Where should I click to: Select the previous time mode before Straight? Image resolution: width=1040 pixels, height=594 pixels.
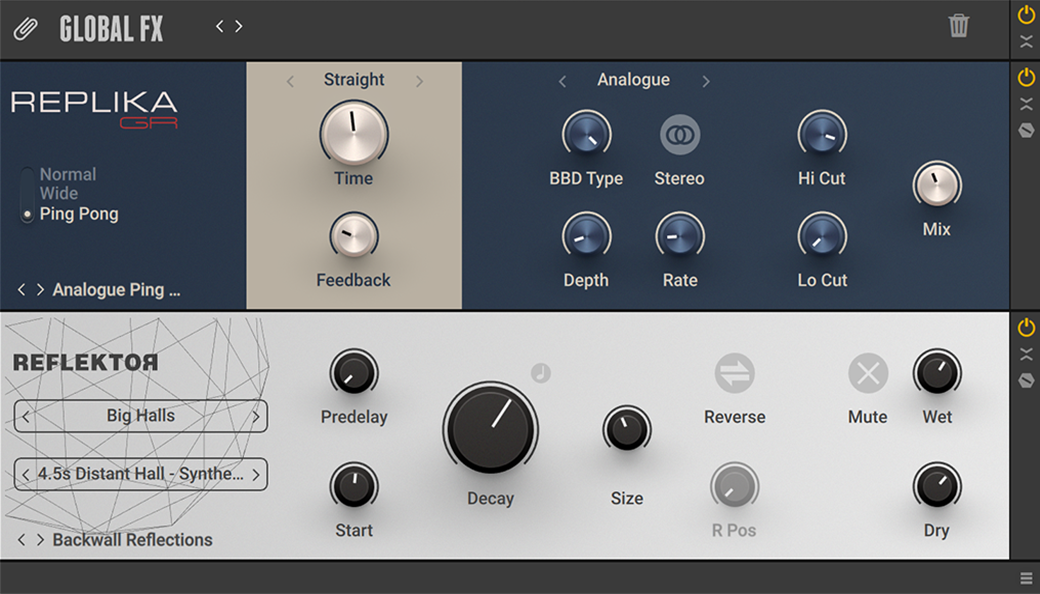[x=290, y=82]
